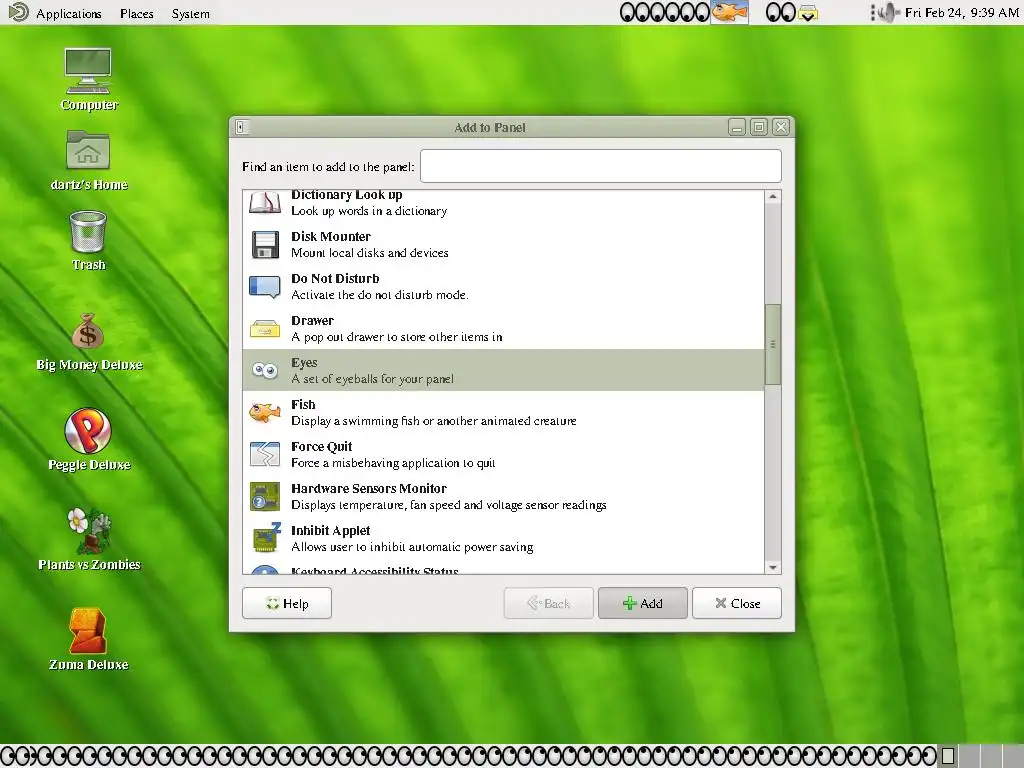Viewport: 1024px width, 768px height.
Task: Click the list scrollbar down arrow
Action: (773, 568)
